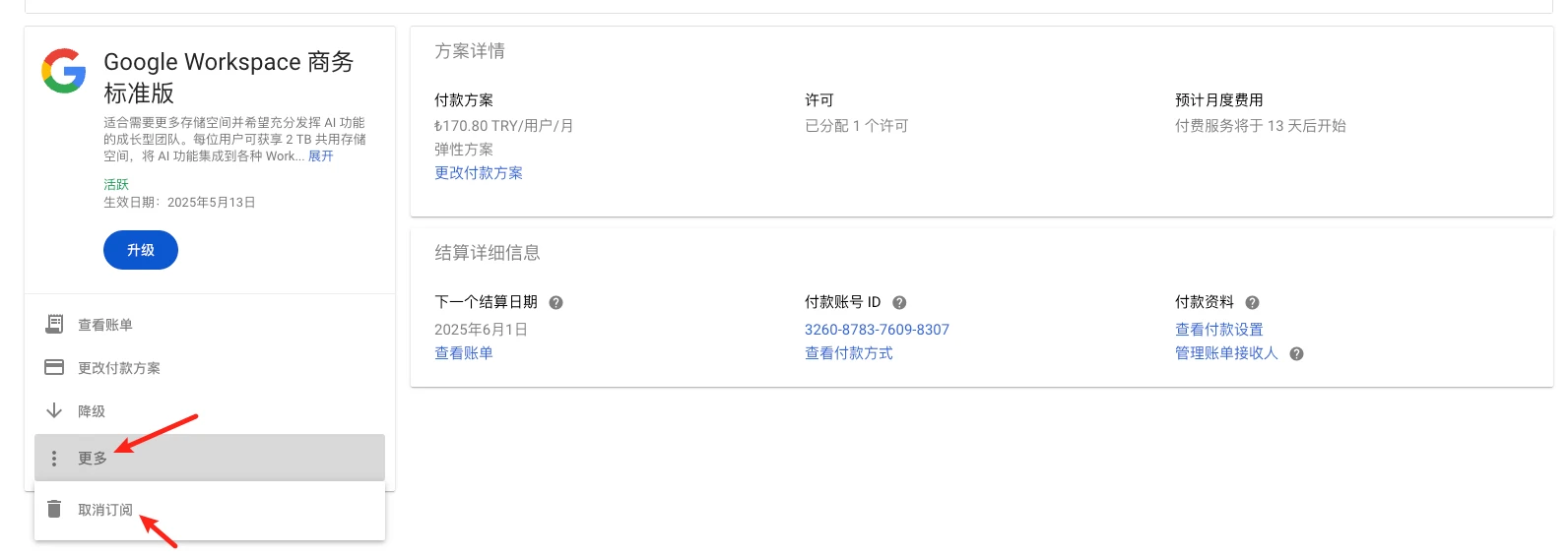Click help icon next to 下一个结算日期
Viewport: 1568px width, 557px height.
555,303
